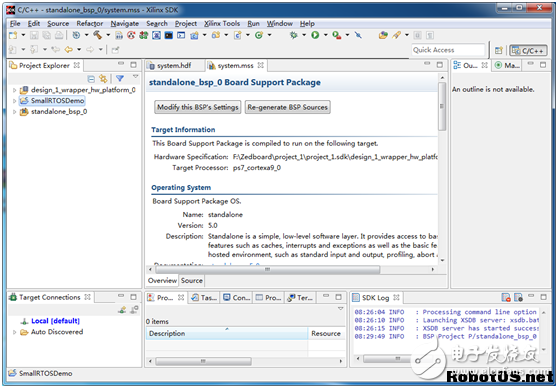Click Modify this BSP's Settings button
Screen dimensions: 558x388
coord(198,107)
